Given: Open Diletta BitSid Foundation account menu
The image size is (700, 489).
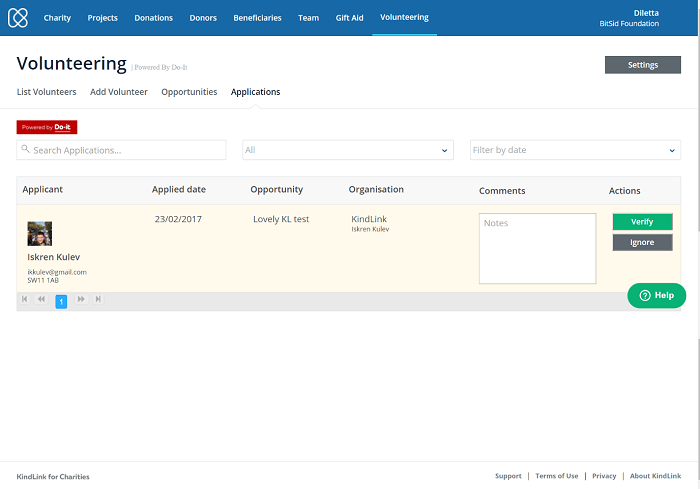Looking at the screenshot, I should coord(629,18).
